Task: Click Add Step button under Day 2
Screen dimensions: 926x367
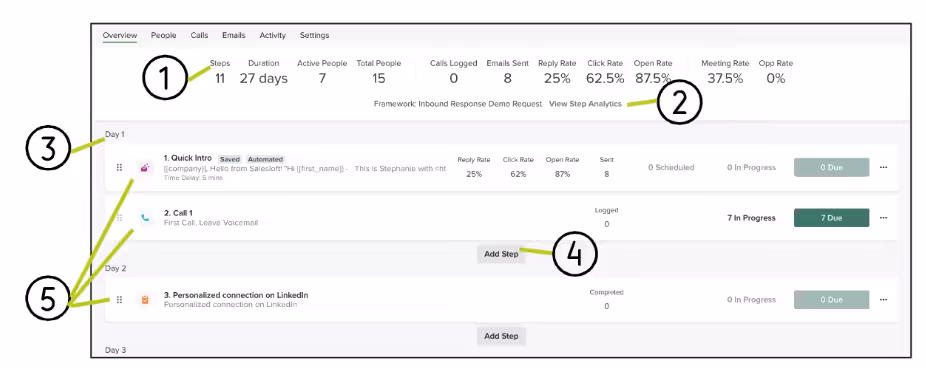Action: (x=501, y=336)
